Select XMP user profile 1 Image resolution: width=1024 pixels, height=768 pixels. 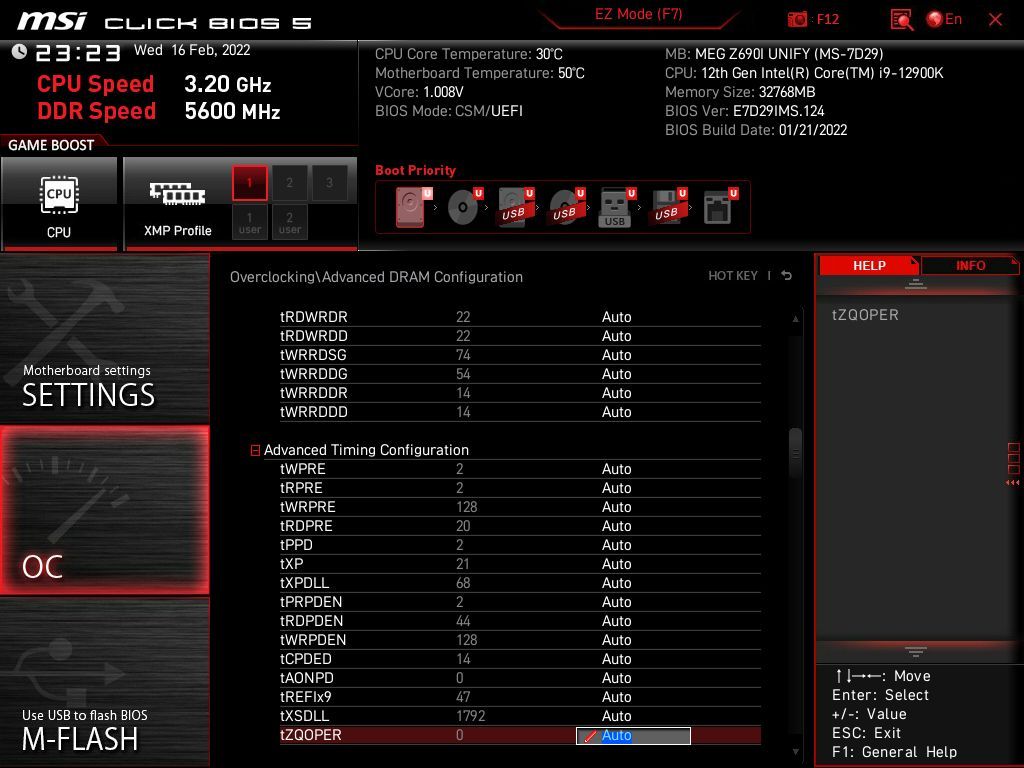point(249,223)
